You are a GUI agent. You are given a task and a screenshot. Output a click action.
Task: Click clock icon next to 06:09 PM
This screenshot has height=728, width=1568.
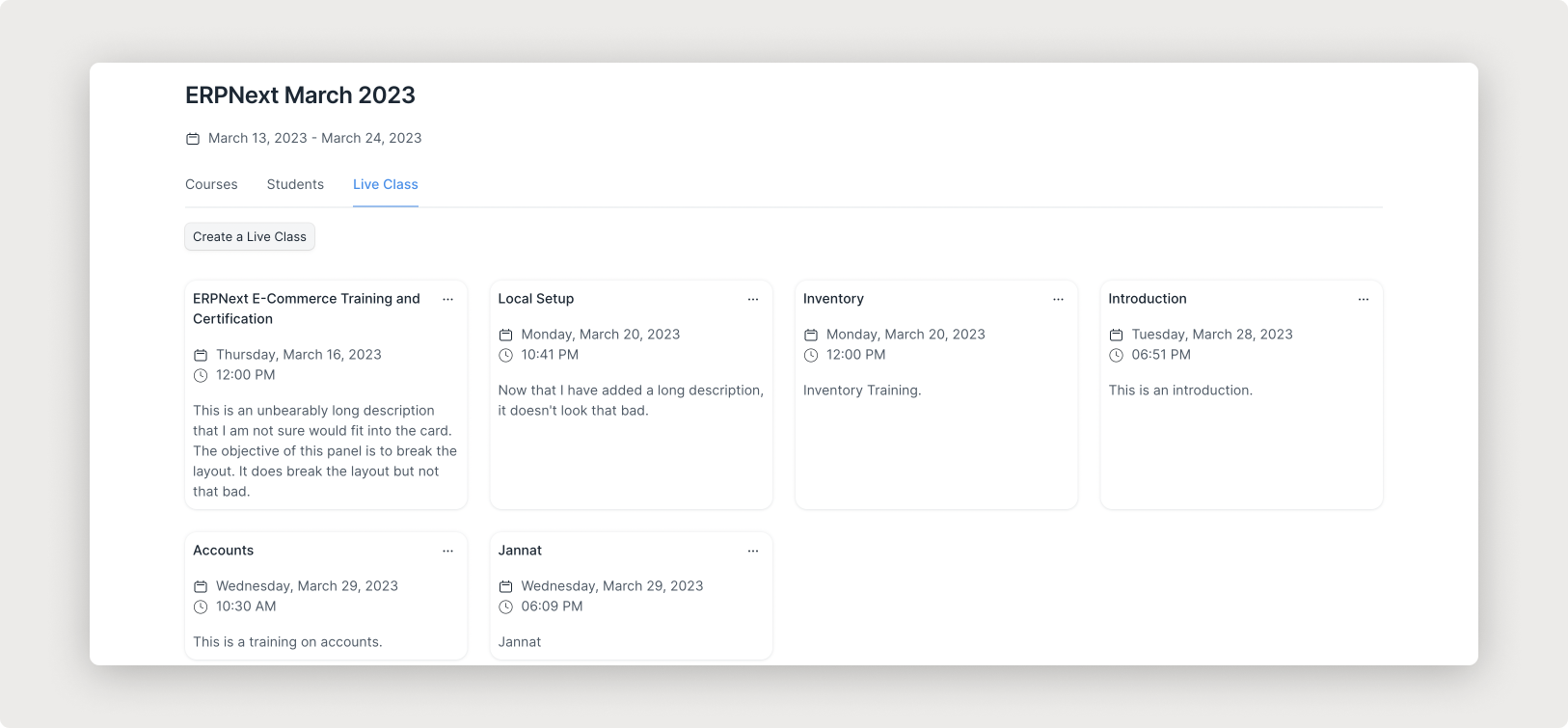505,607
